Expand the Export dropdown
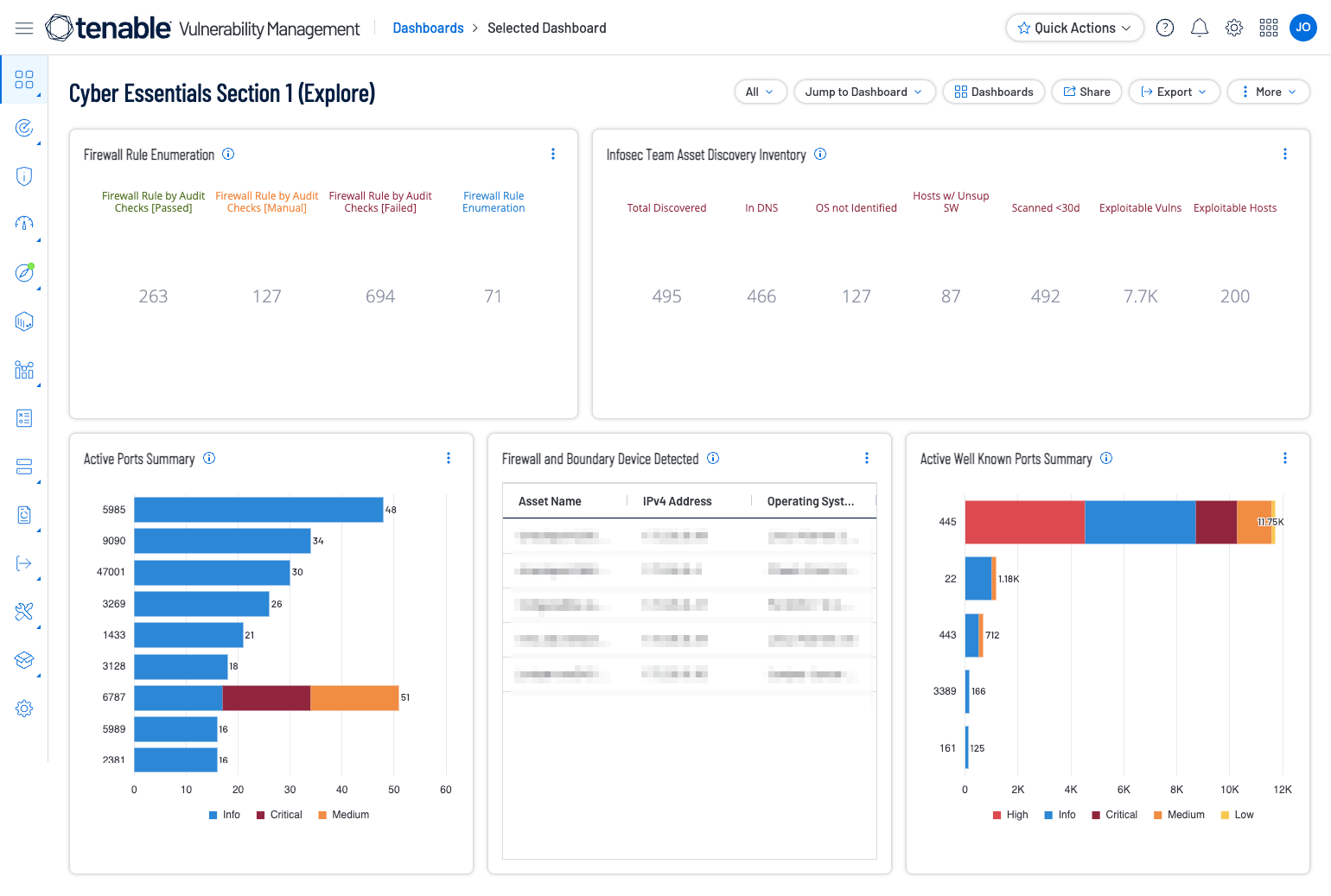The width and height of the screenshot is (1331, 896). (x=1174, y=92)
